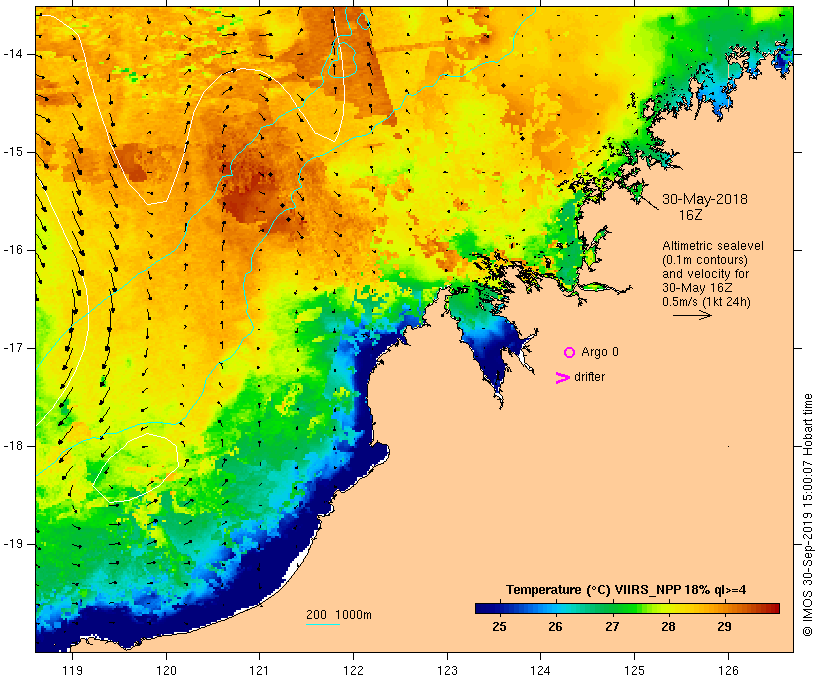820x680 pixels.
Task: Click the '16Z' time label under the date
Action: click(x=690, y=215)
